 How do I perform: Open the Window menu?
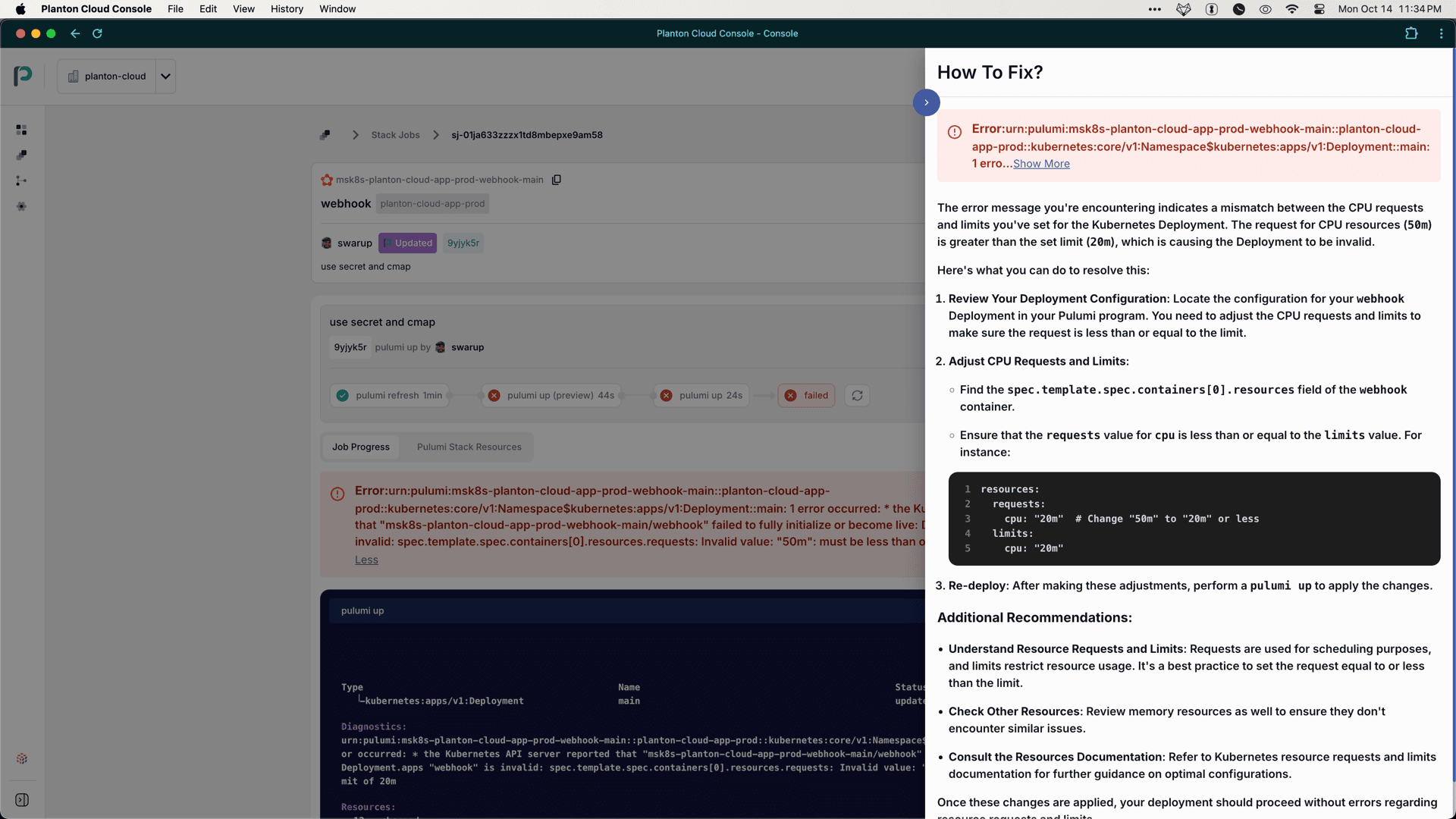tap(337, 9)
